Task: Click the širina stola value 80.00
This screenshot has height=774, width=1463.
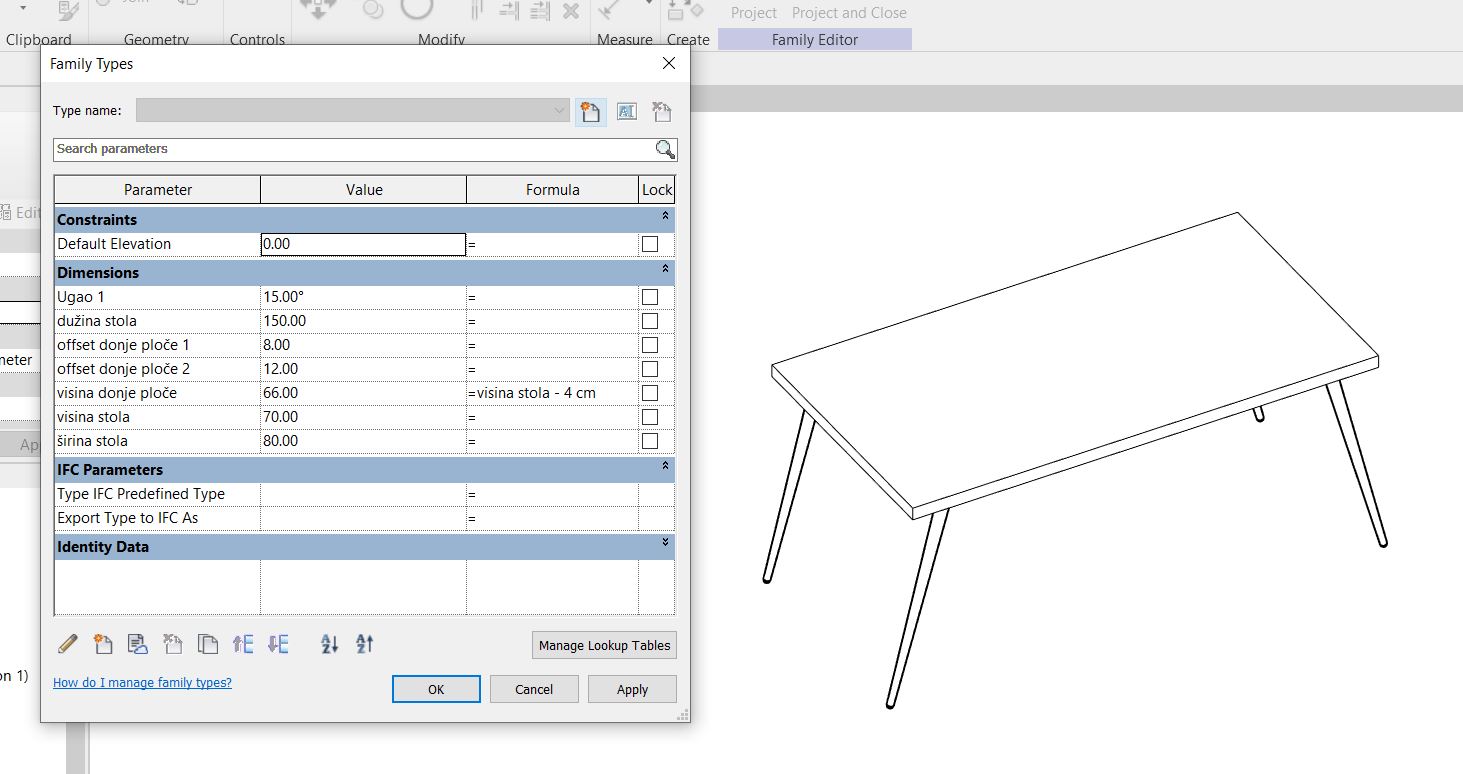Action: pos(363,441)
